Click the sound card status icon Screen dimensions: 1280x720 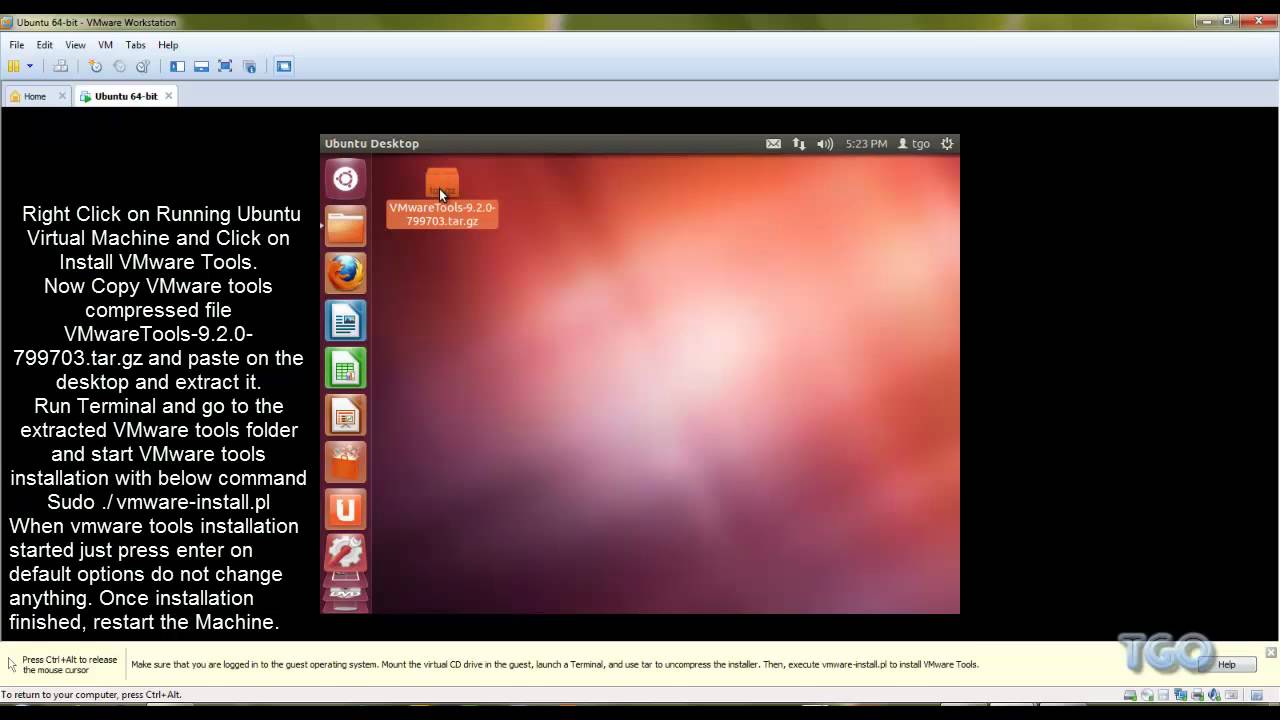(x=1214, y=695)
